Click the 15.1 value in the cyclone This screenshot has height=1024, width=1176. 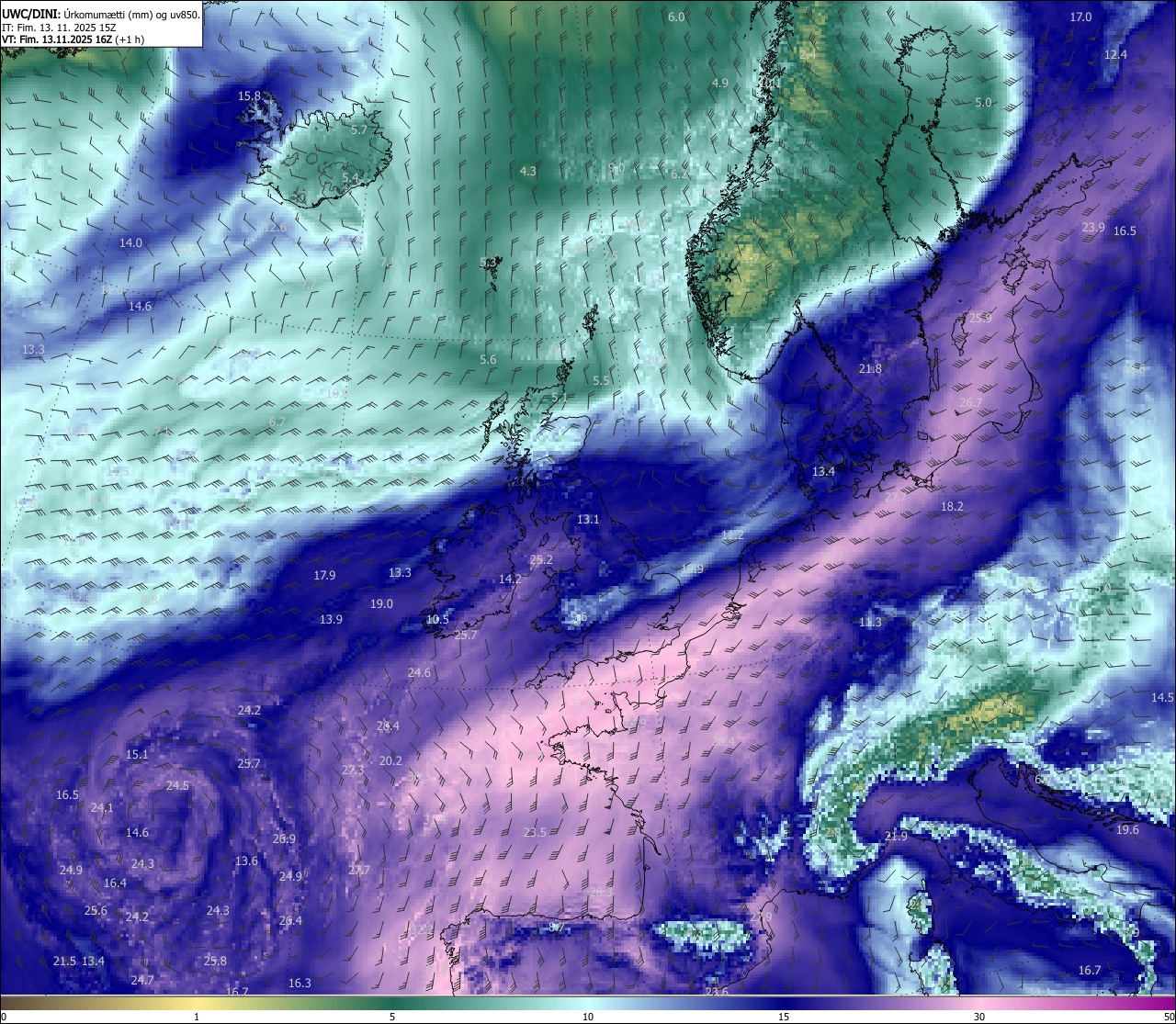click(137, 754)
